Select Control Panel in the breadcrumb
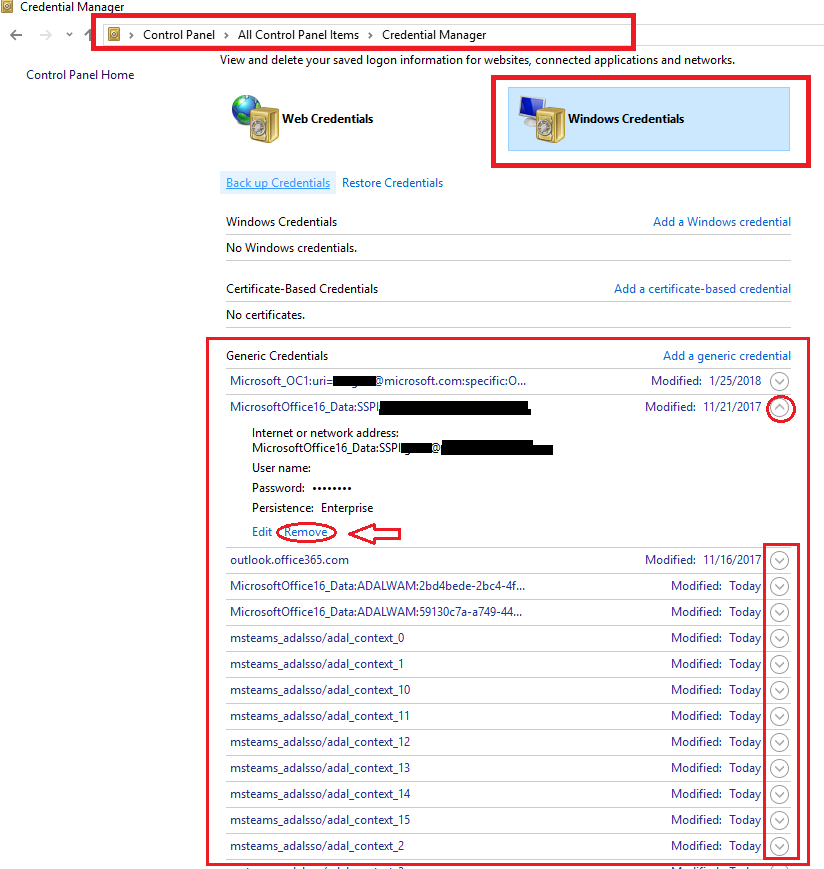The image size is (824, 869). coord(178,35)
